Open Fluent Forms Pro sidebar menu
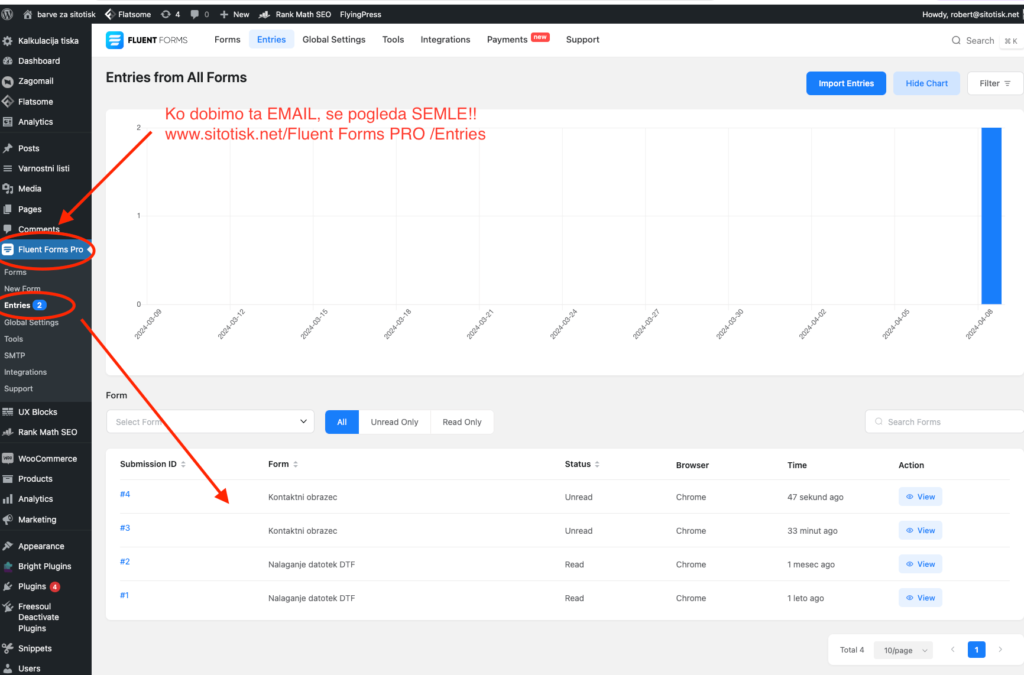 [x=46, y=249]
